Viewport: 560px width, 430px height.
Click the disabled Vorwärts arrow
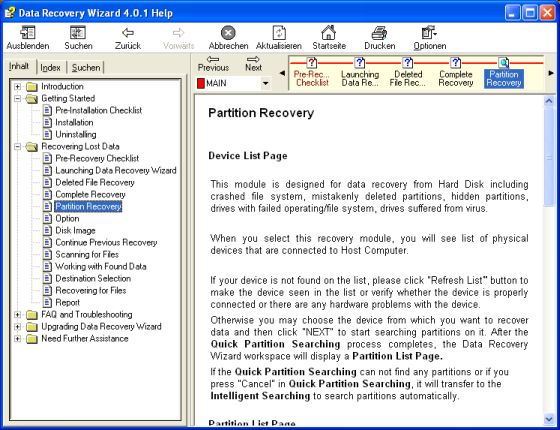[178, 33]
